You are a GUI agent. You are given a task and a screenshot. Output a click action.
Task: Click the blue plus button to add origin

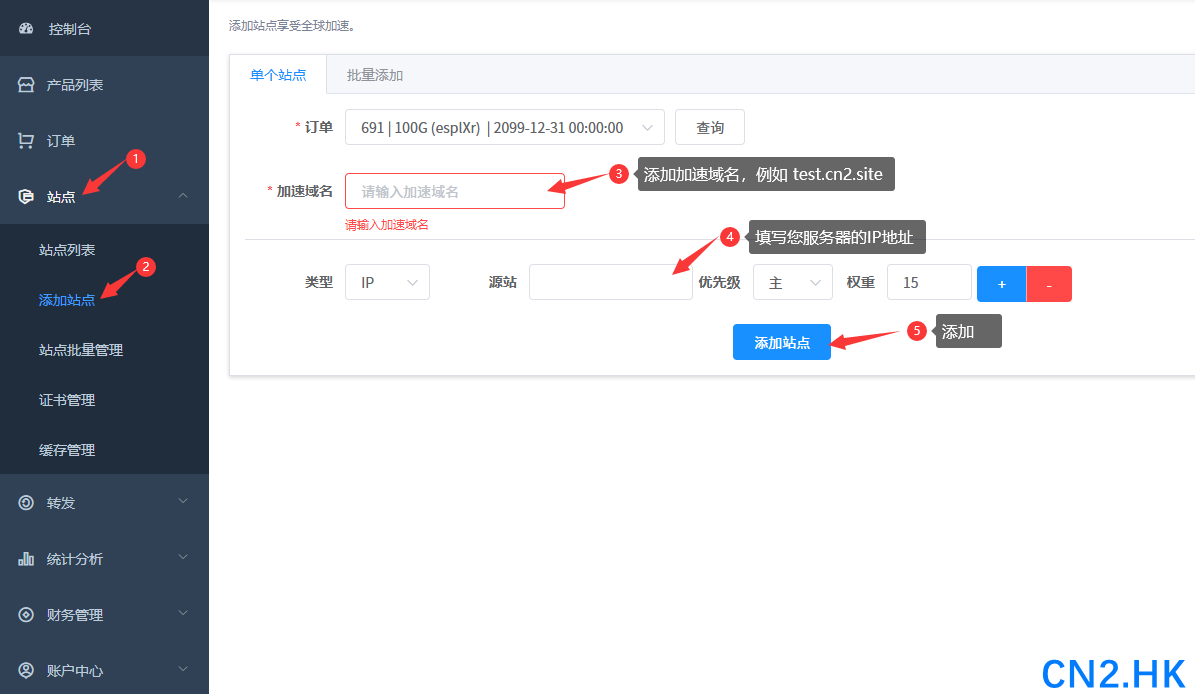pos(1001,284)
